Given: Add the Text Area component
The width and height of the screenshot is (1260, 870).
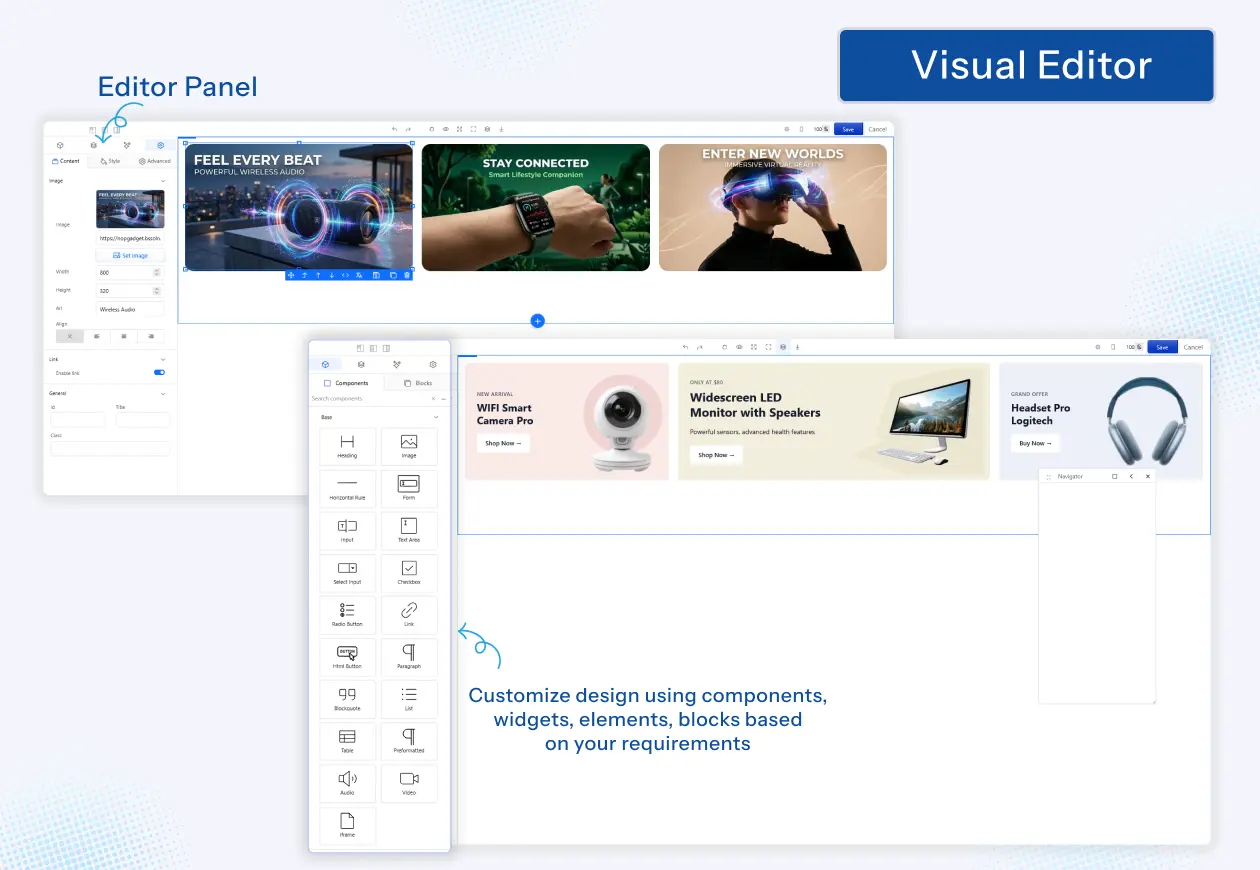Looking at the screenshot, I should pyautogui.click(x=409, y=530).
